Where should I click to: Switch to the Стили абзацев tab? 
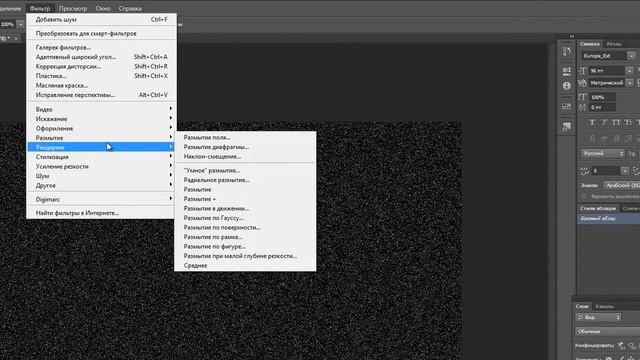coord(598,209)
